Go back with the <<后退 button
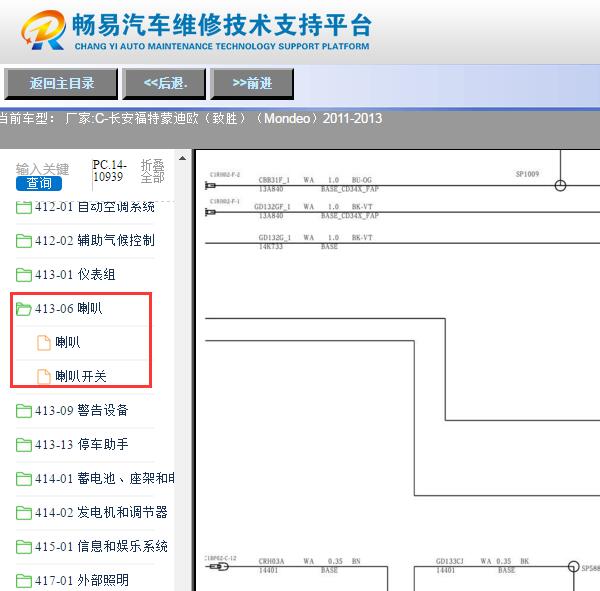600x591 pixels. click(x=164, y=83)
